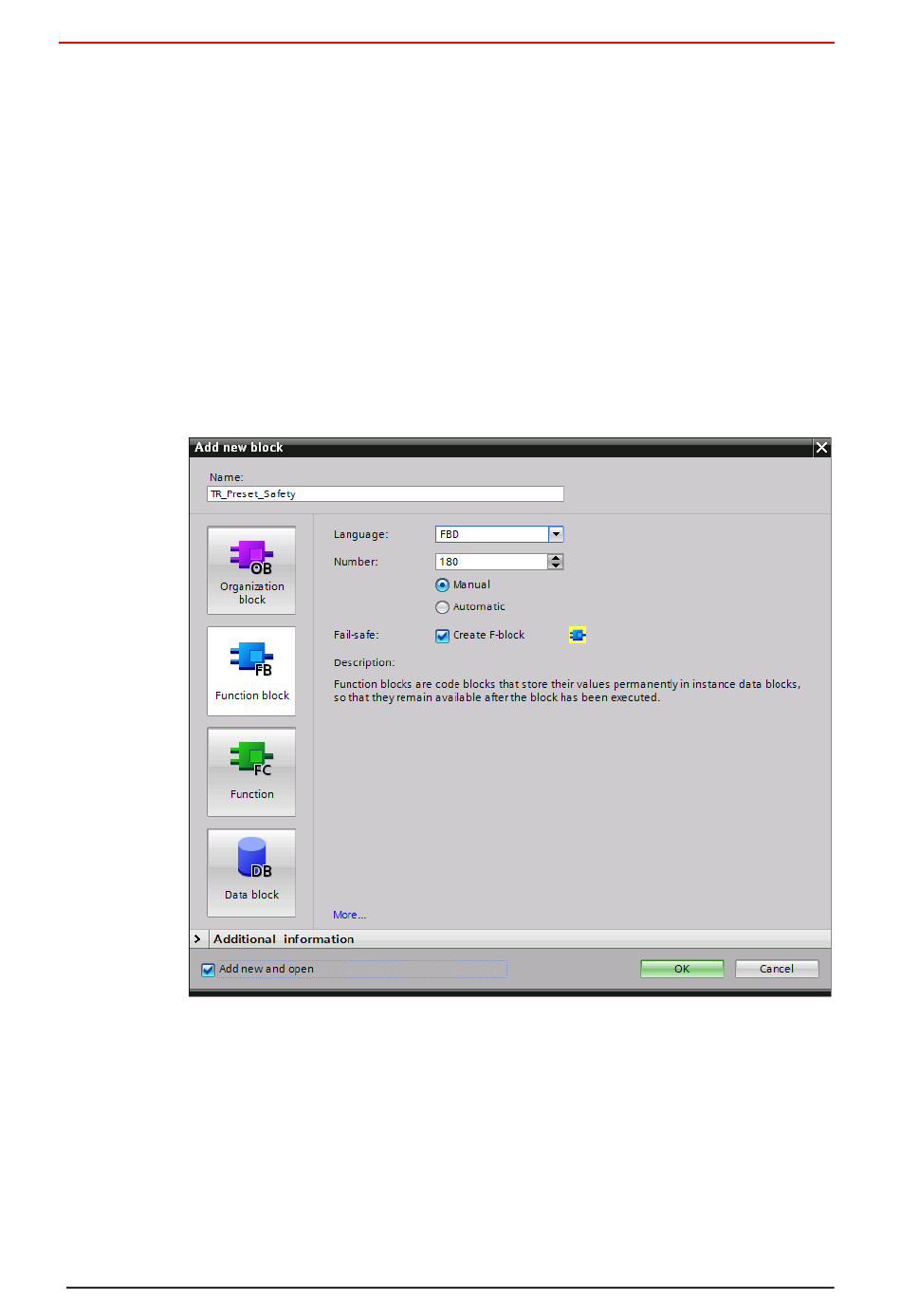
Task: Select the Function block type
Action: (251, 671)
